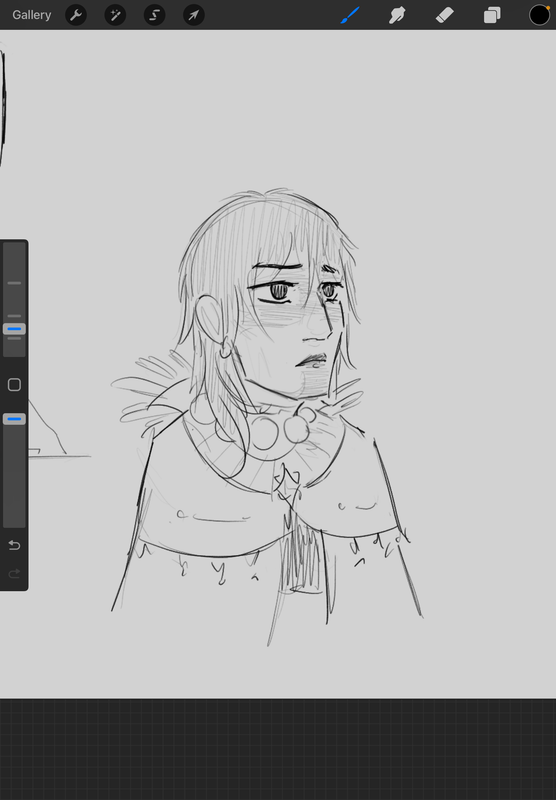Open the Actions wrench menu
This screenshot has width=556, height=800.
pyautogui.click(x=76, y=15)
